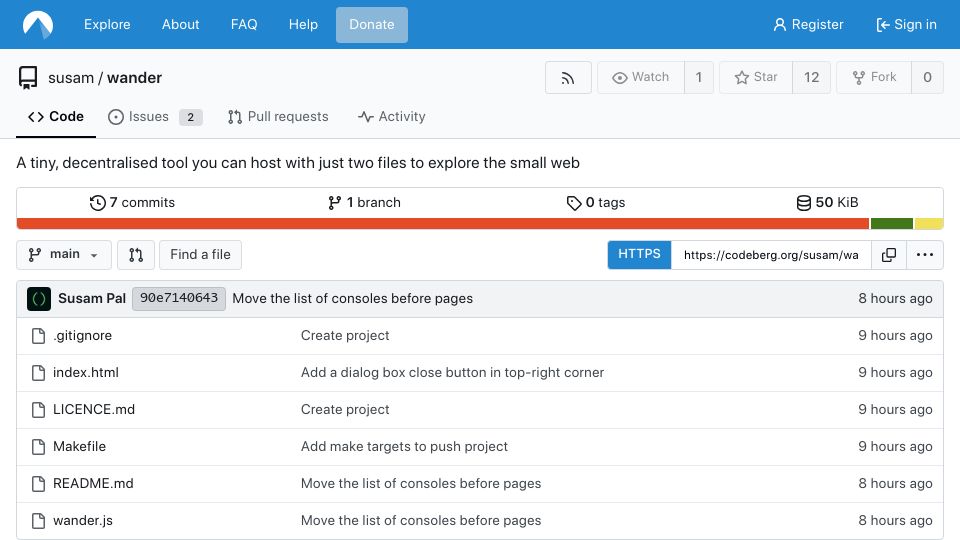
Task: Open the .gitignore file
Action: 83,336
